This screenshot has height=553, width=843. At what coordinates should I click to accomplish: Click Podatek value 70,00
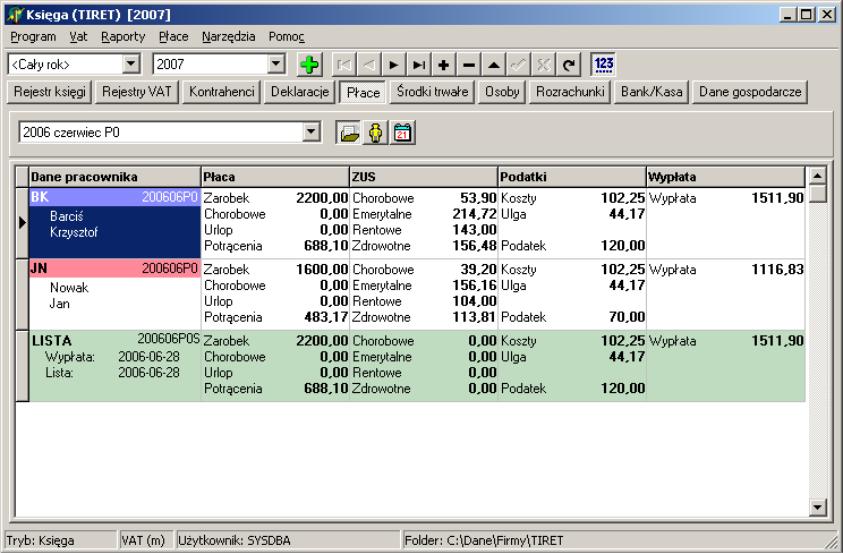[627, 317]
